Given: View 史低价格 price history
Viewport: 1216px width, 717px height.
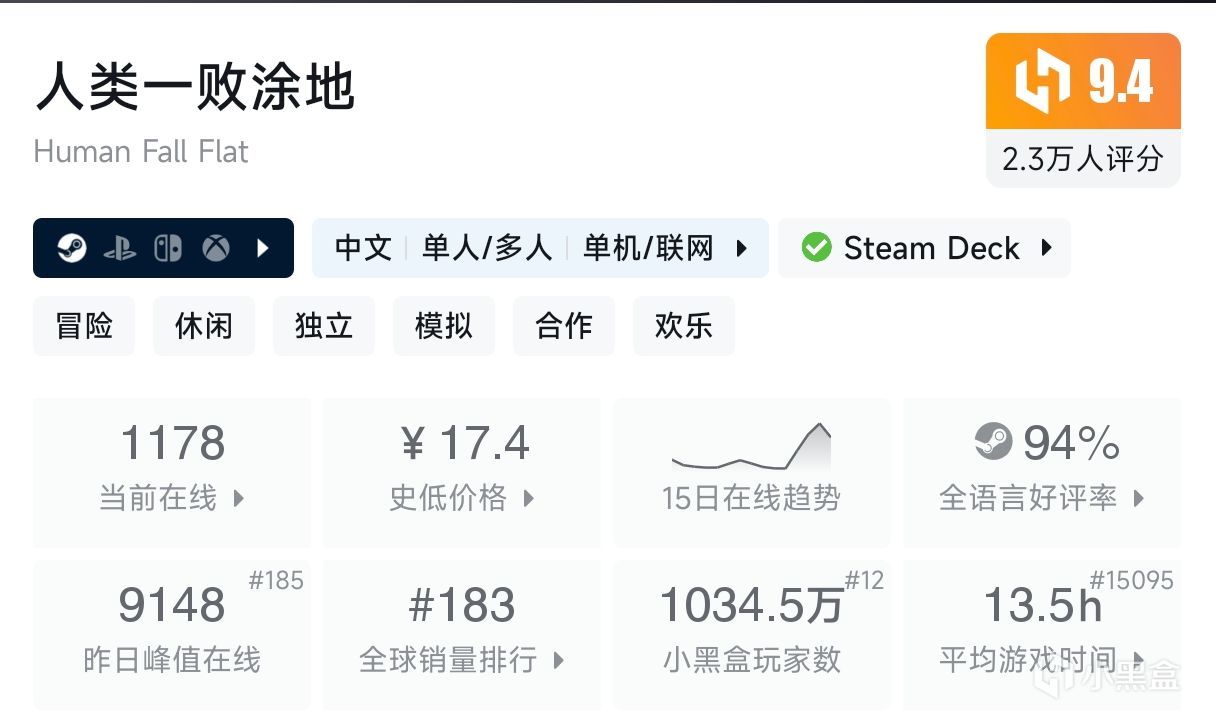Looking at the screenshot, I should coord(462,472).
